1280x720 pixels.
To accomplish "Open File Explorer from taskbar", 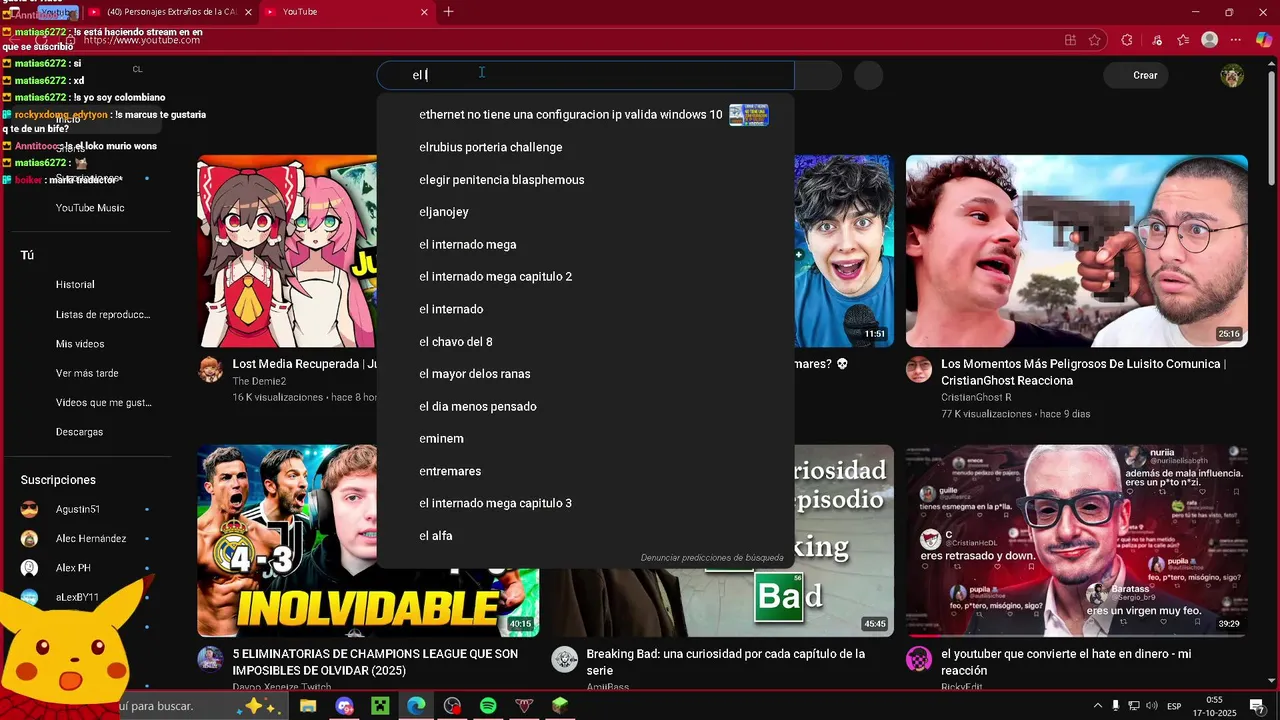I will [308, 706].
